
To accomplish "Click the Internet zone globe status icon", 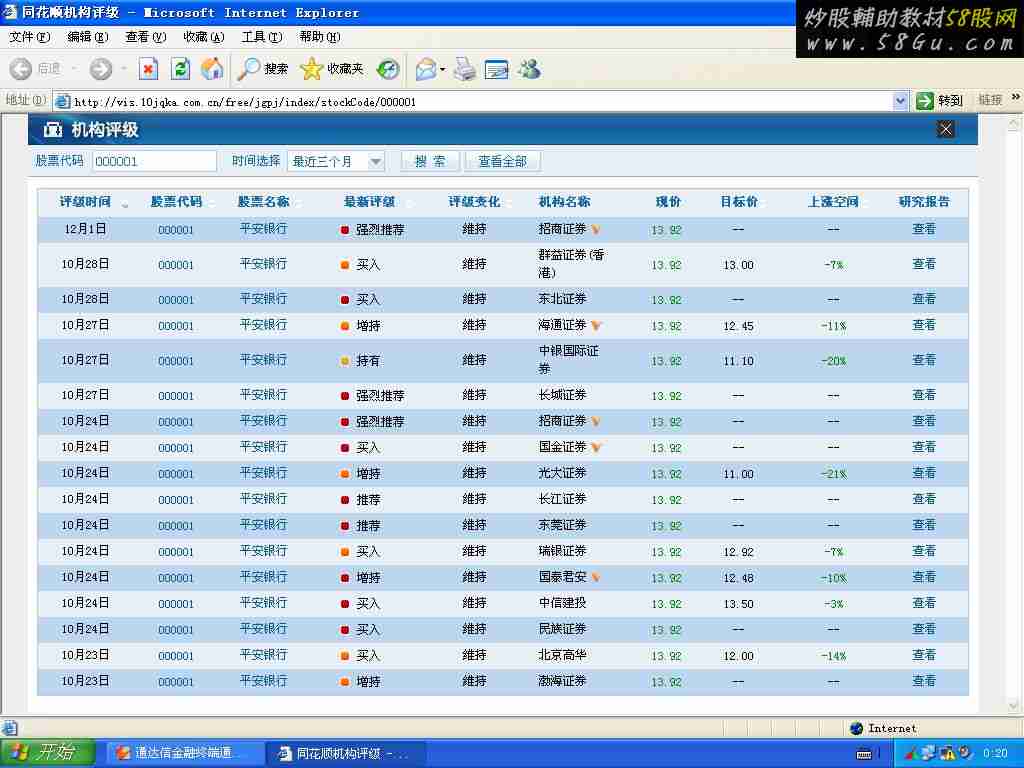I will tap(856, 728).
